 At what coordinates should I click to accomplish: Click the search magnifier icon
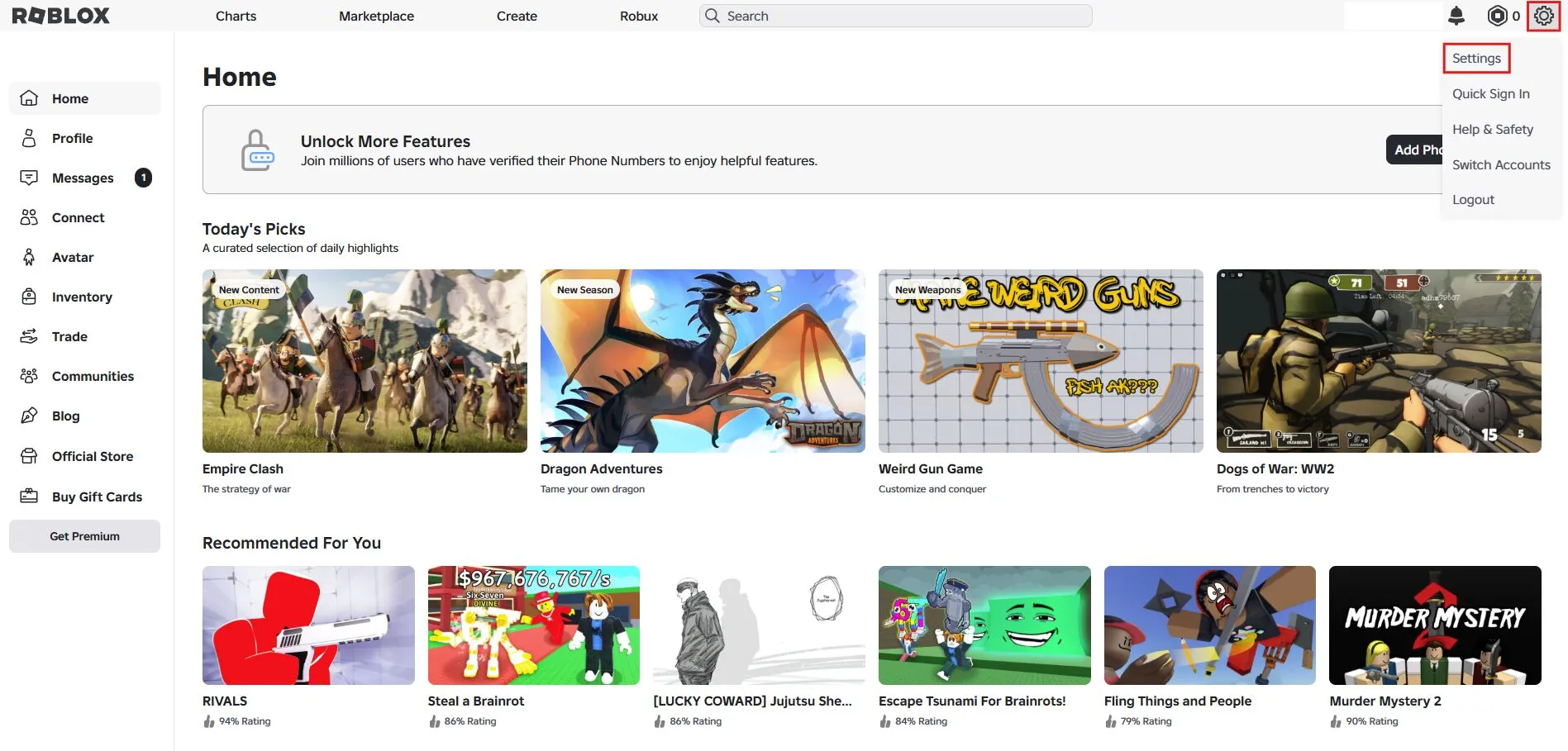[713, 16]
